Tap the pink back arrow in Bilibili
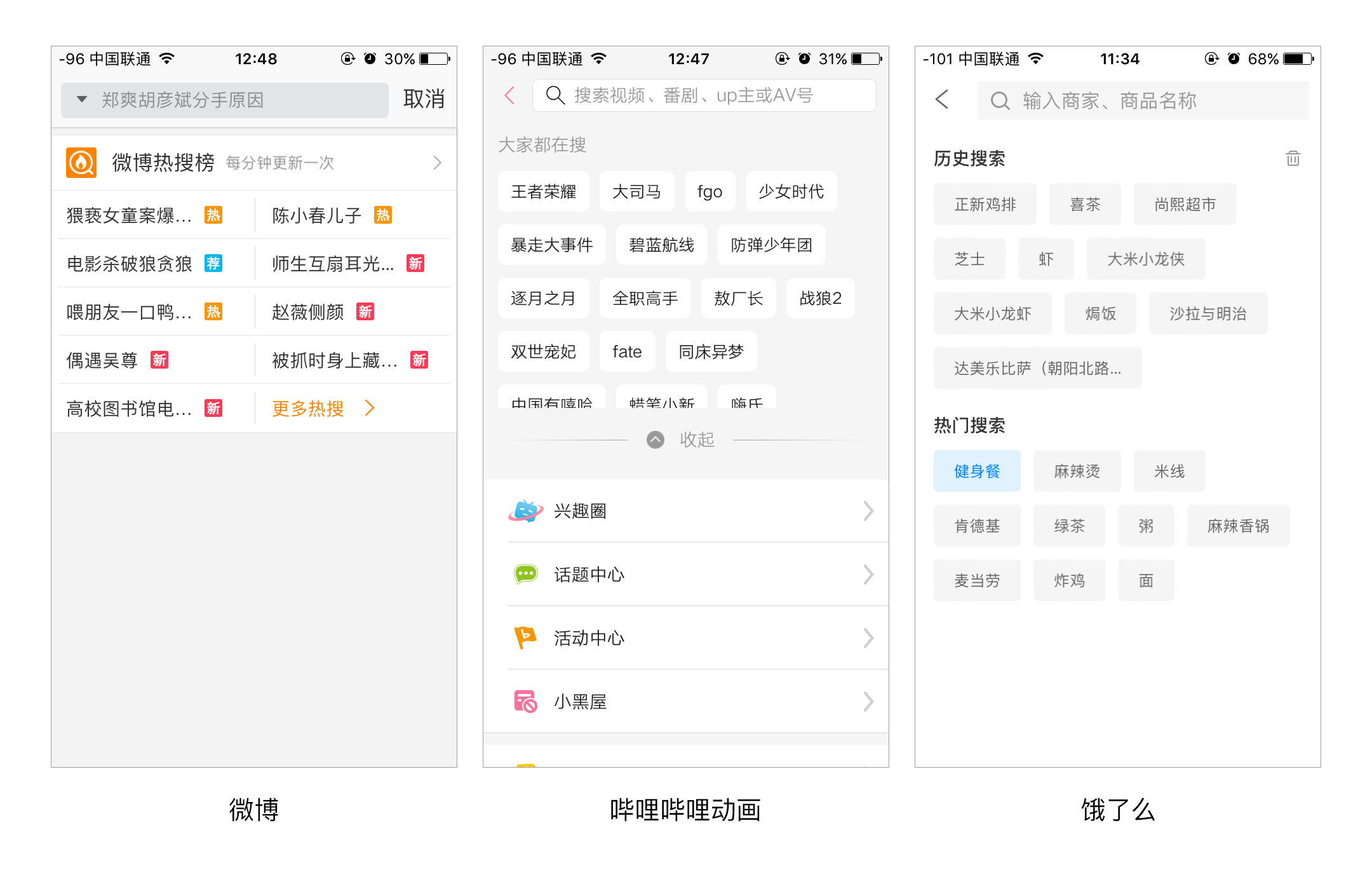The width and height of the screenshot is (1372, 877). [509, 95]
